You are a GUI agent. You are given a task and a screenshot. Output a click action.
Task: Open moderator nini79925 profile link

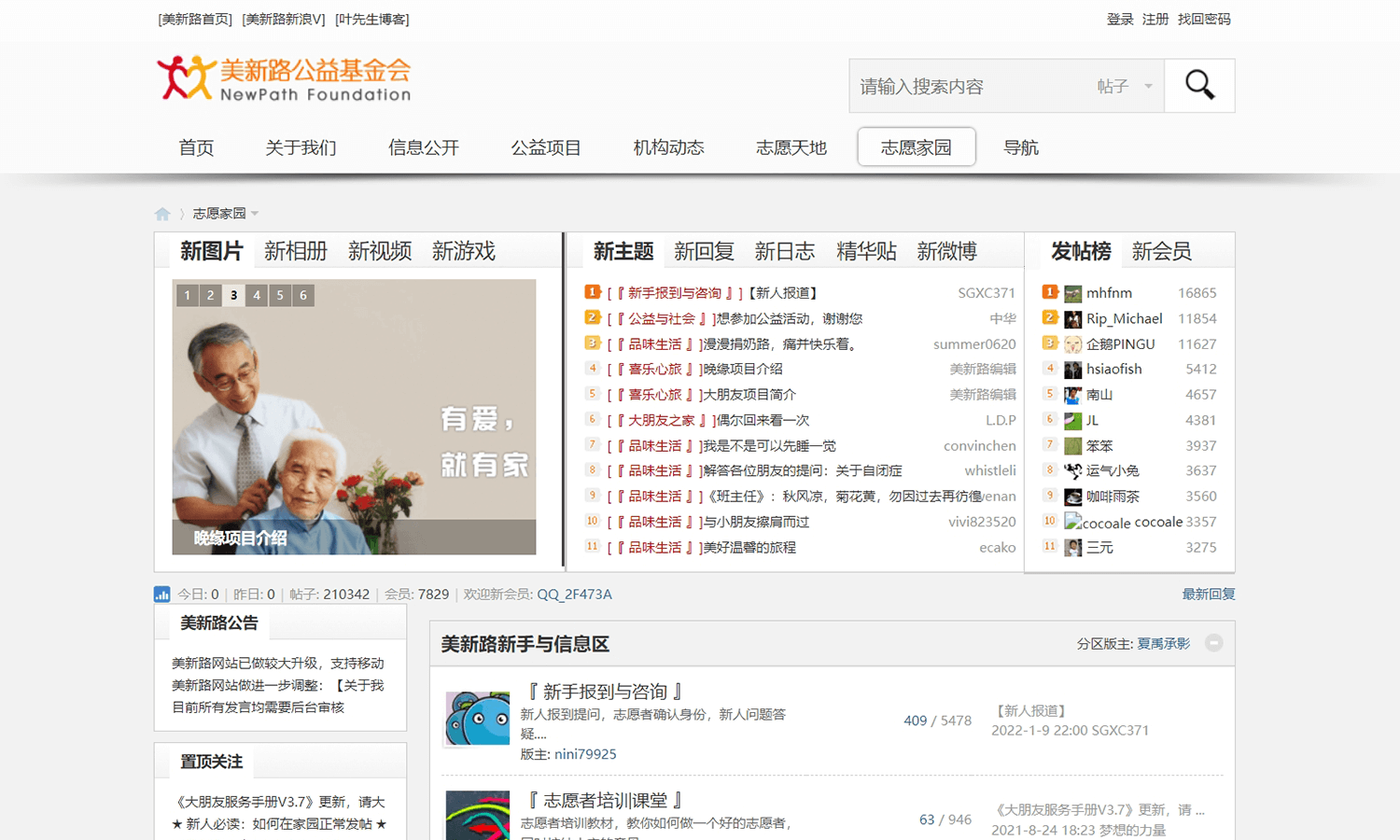coord(585,754)
